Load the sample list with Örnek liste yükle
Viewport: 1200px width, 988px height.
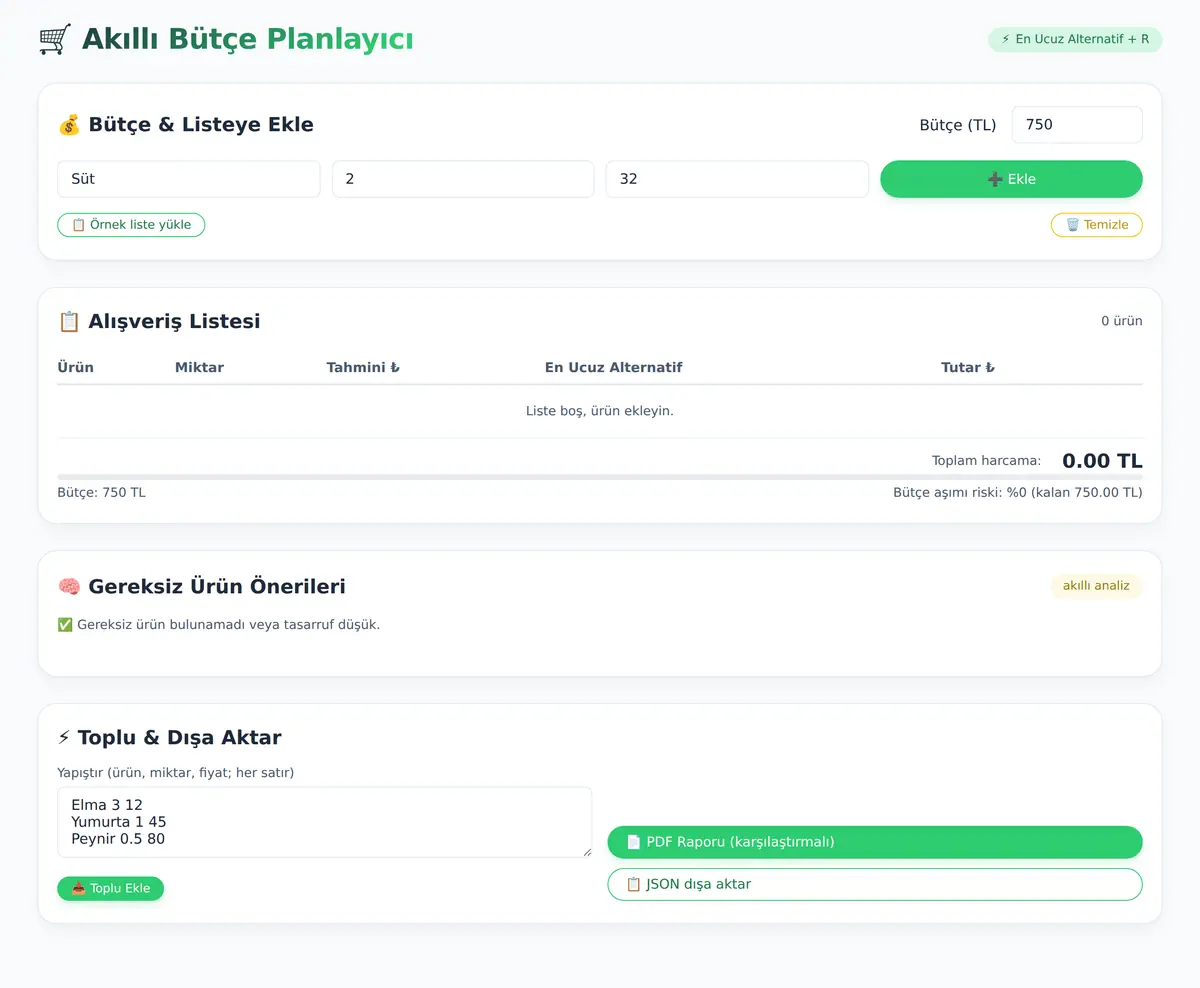point(131,225)
